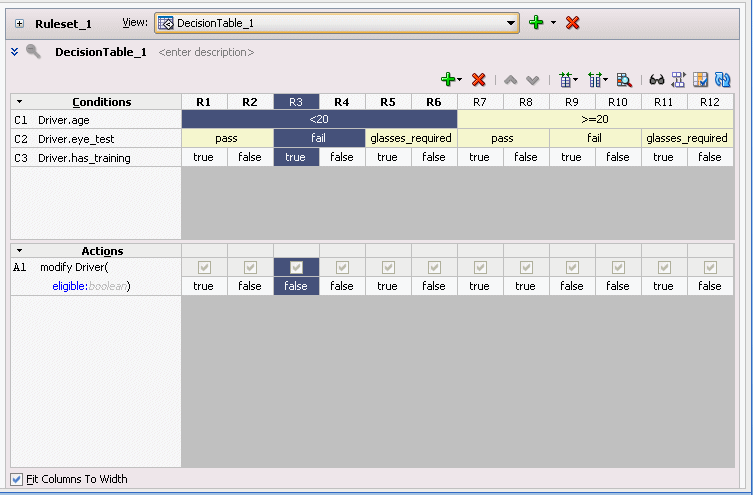Click 'glasses_required' cell under R11-R12

[x=687, y=138]
